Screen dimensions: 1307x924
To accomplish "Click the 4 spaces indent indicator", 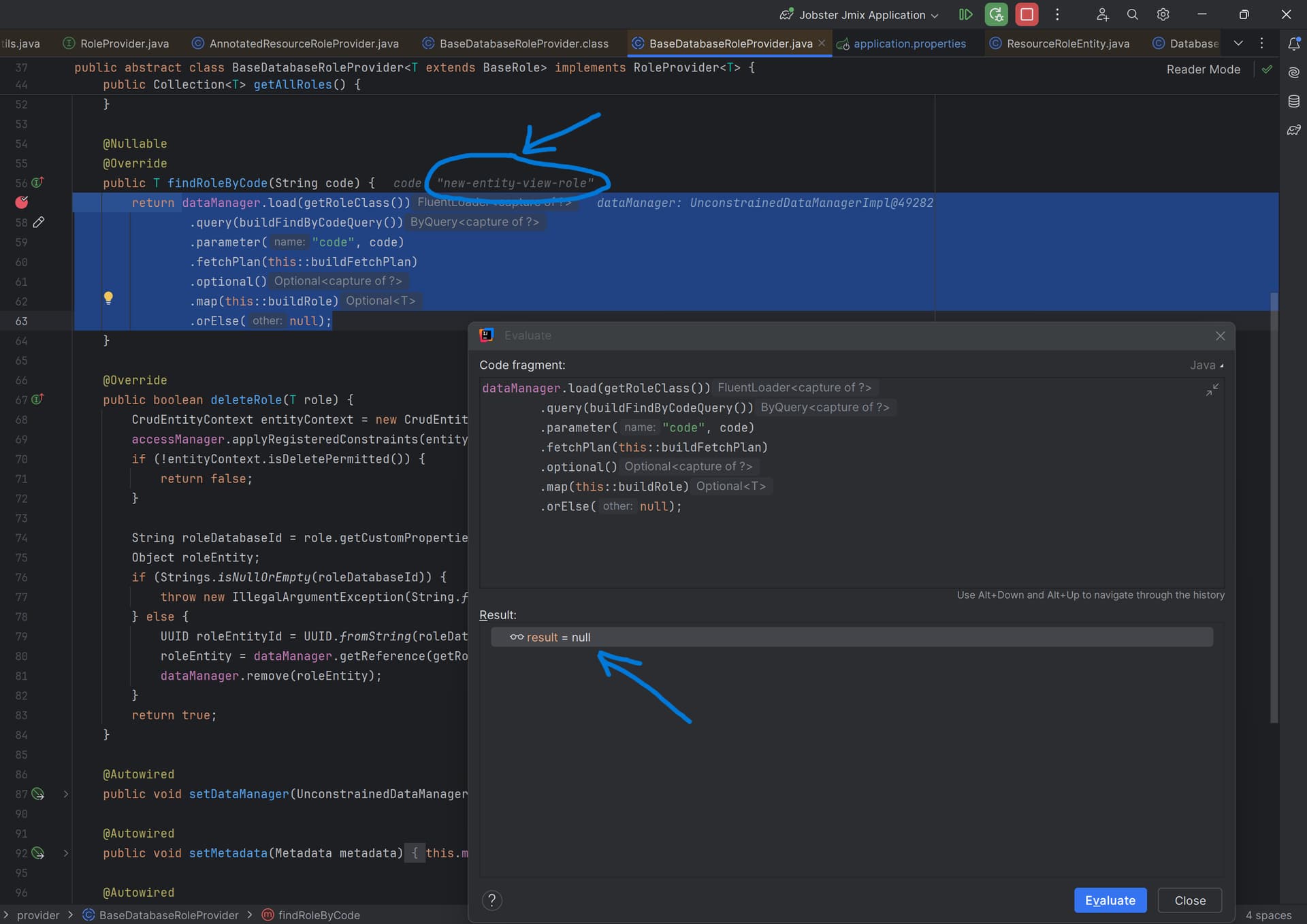I will (x=1268, y=915).
